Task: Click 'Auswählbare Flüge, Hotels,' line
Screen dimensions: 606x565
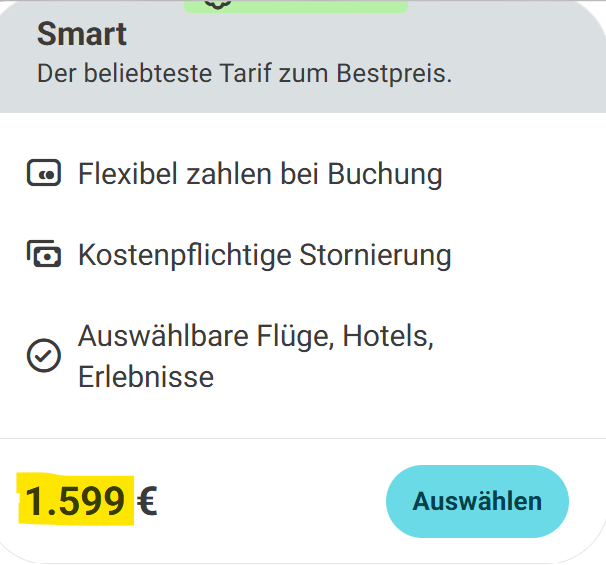Action: click(256, 336)
